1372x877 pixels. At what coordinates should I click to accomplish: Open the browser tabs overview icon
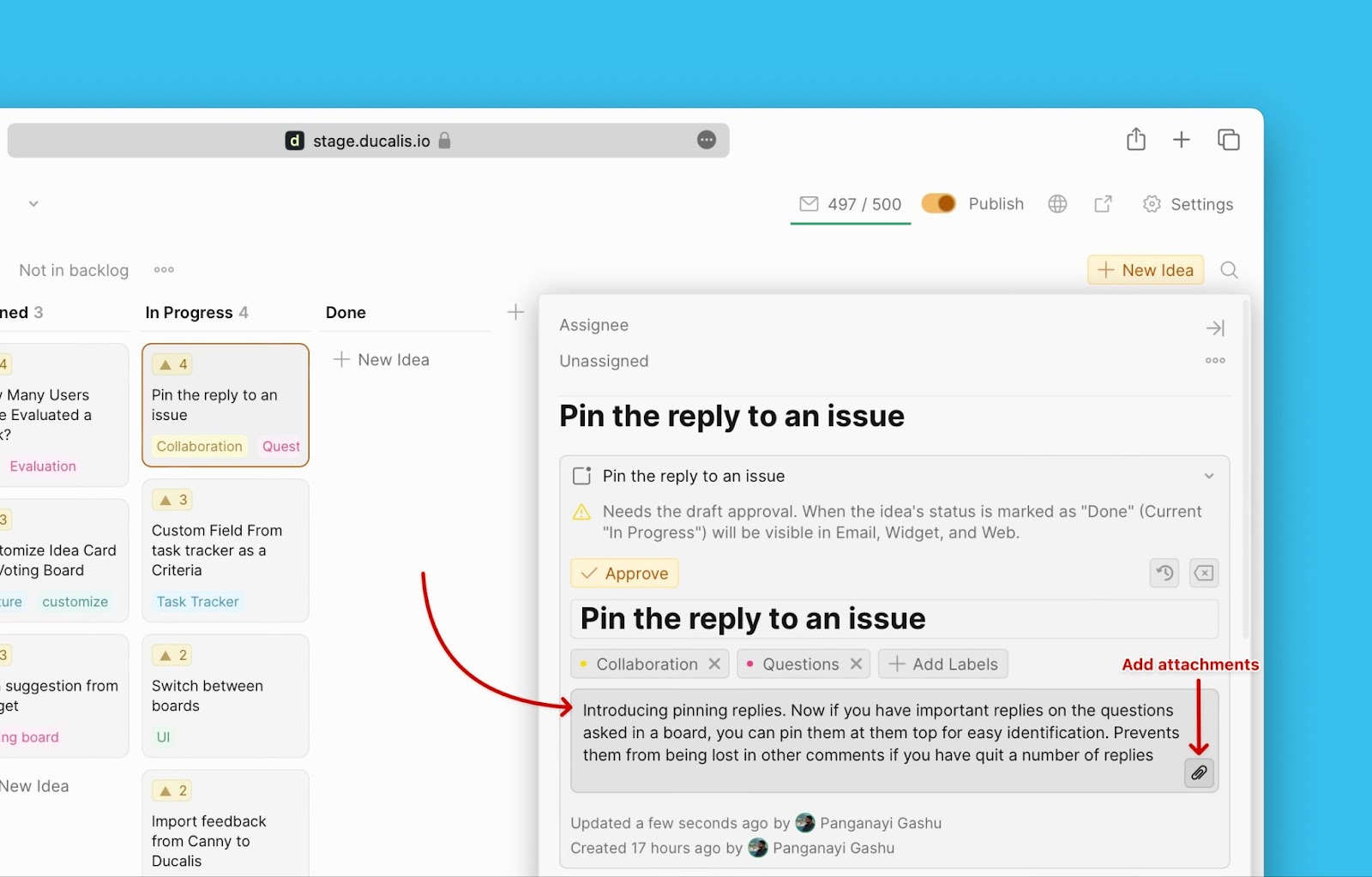[1229, 140]
